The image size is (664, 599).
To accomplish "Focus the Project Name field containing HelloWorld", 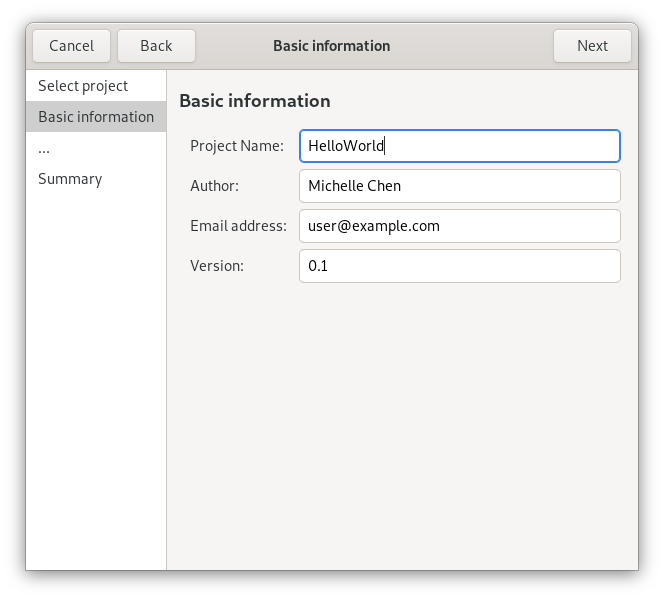I will point(459,146).
